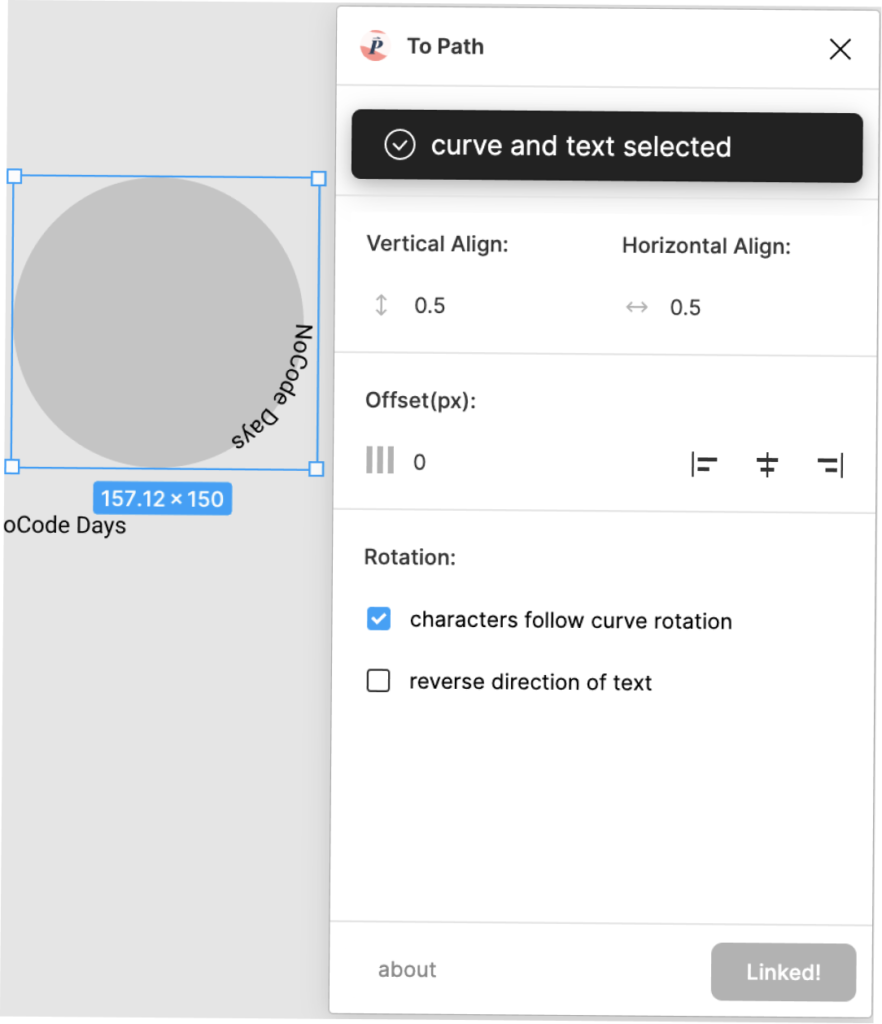The image size is (882, 1024).
Task: Click the Linked! button
Action: [783, 972]
